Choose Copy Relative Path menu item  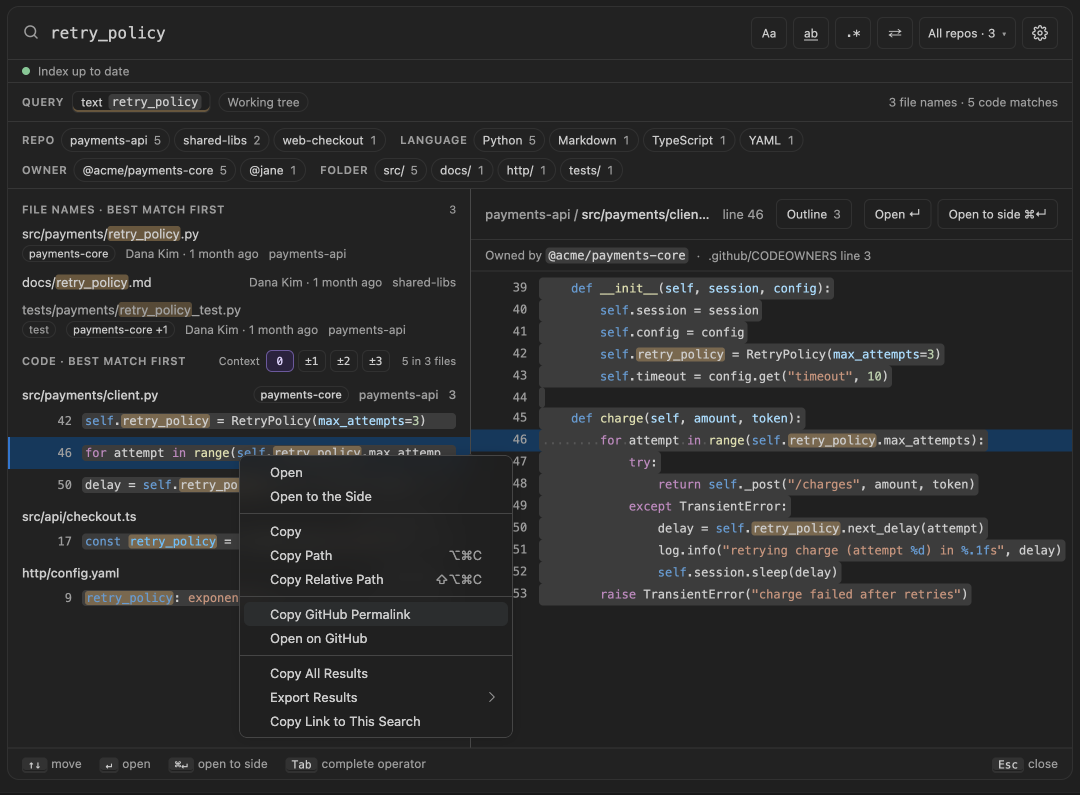(x=375, y=580)
